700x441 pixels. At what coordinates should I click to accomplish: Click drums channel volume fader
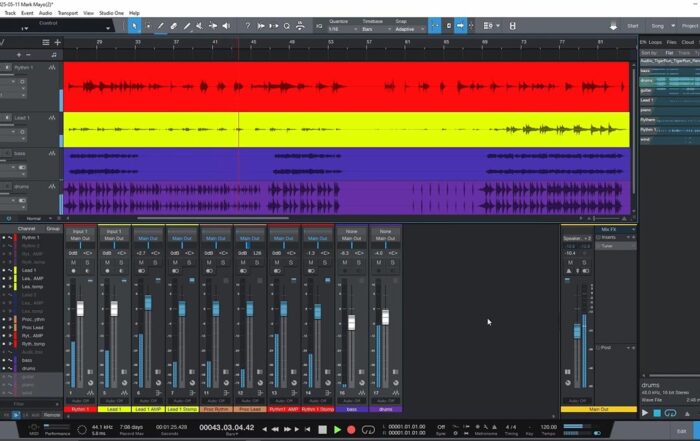(x=385, y=317)
